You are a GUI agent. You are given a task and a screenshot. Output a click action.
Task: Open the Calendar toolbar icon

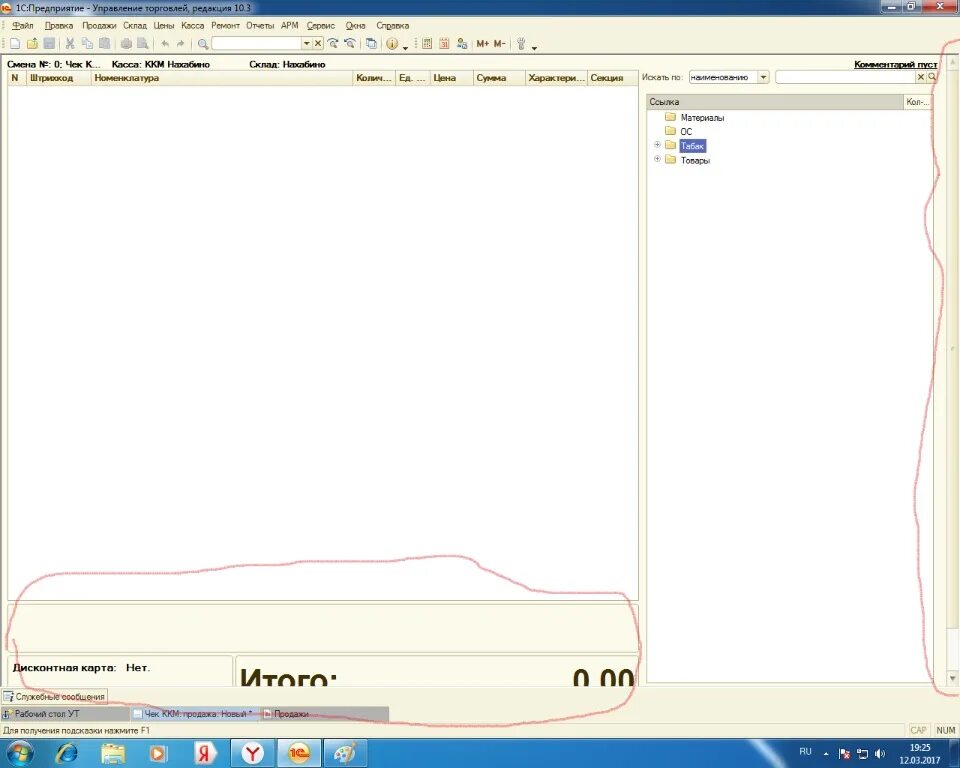(444, 43)
